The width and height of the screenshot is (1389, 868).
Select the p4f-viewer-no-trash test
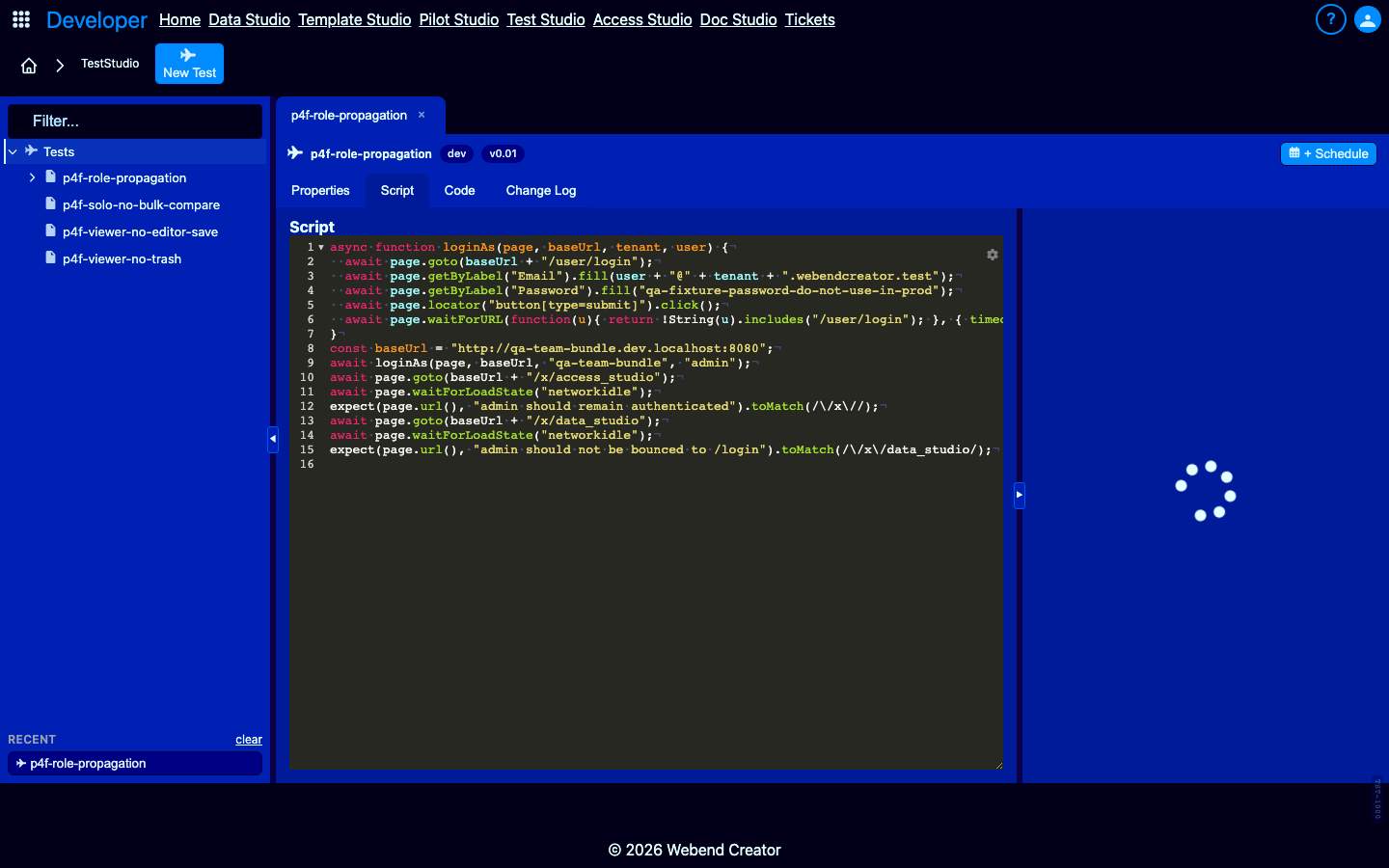[122, 258]
